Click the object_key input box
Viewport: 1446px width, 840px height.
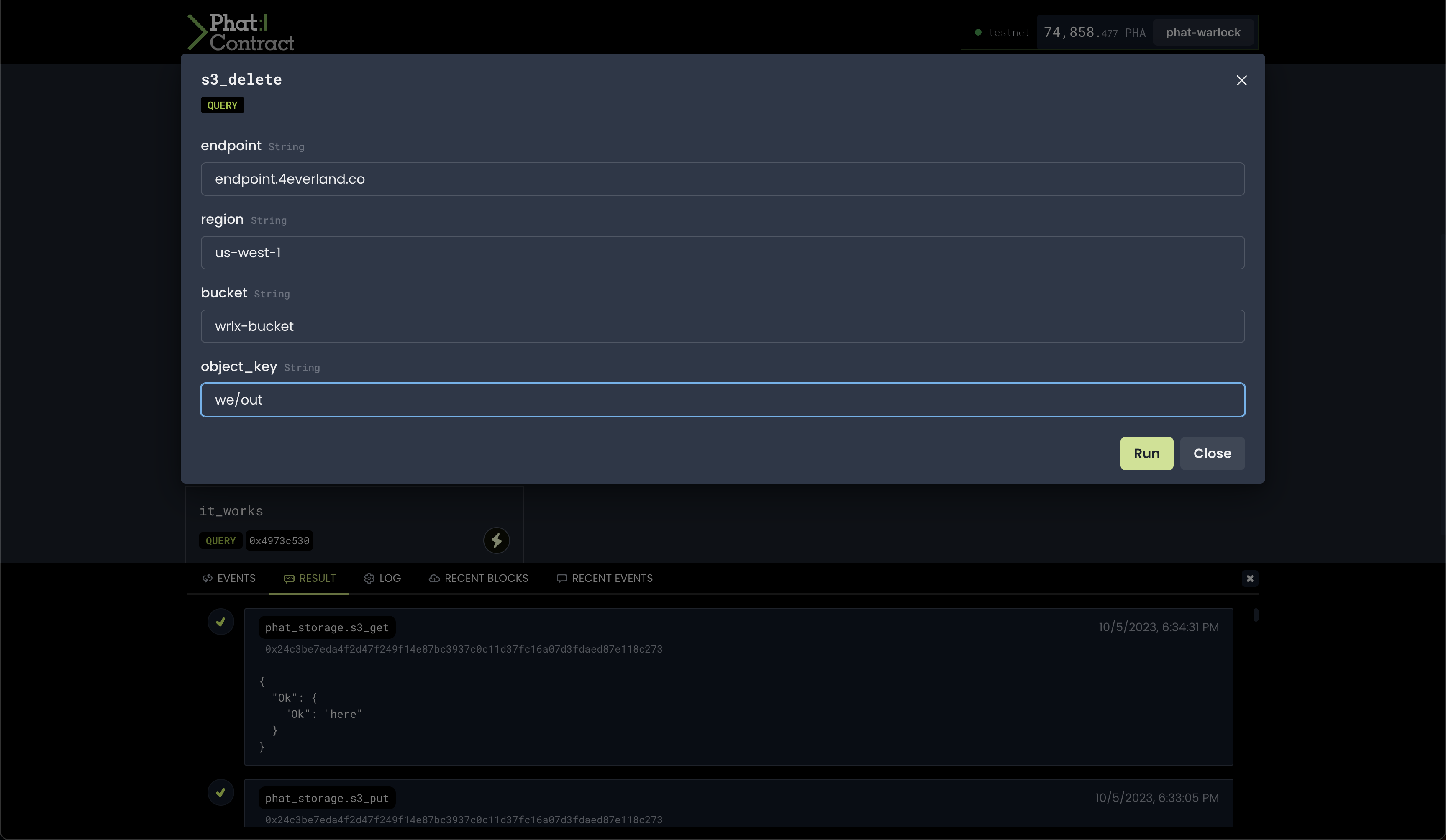click(x=723, y=400)
